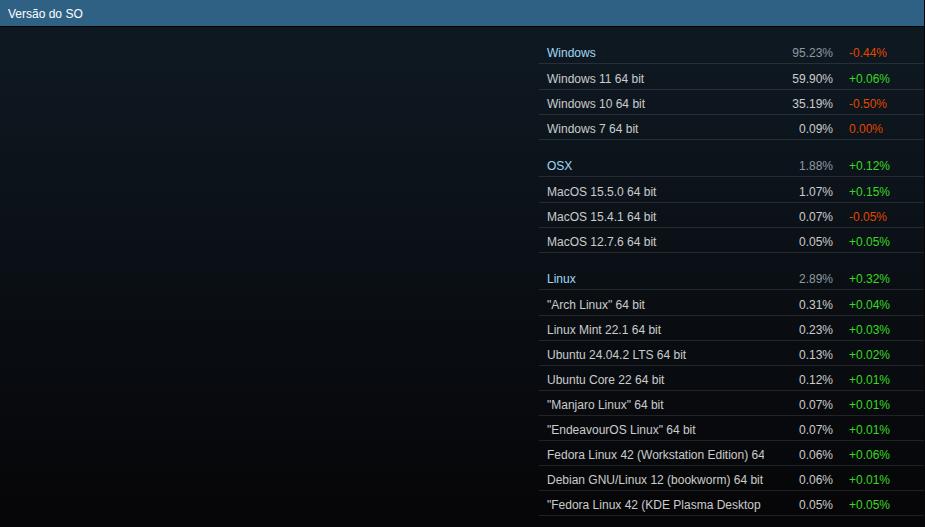Select the Windows category heading

pos(571,53)
